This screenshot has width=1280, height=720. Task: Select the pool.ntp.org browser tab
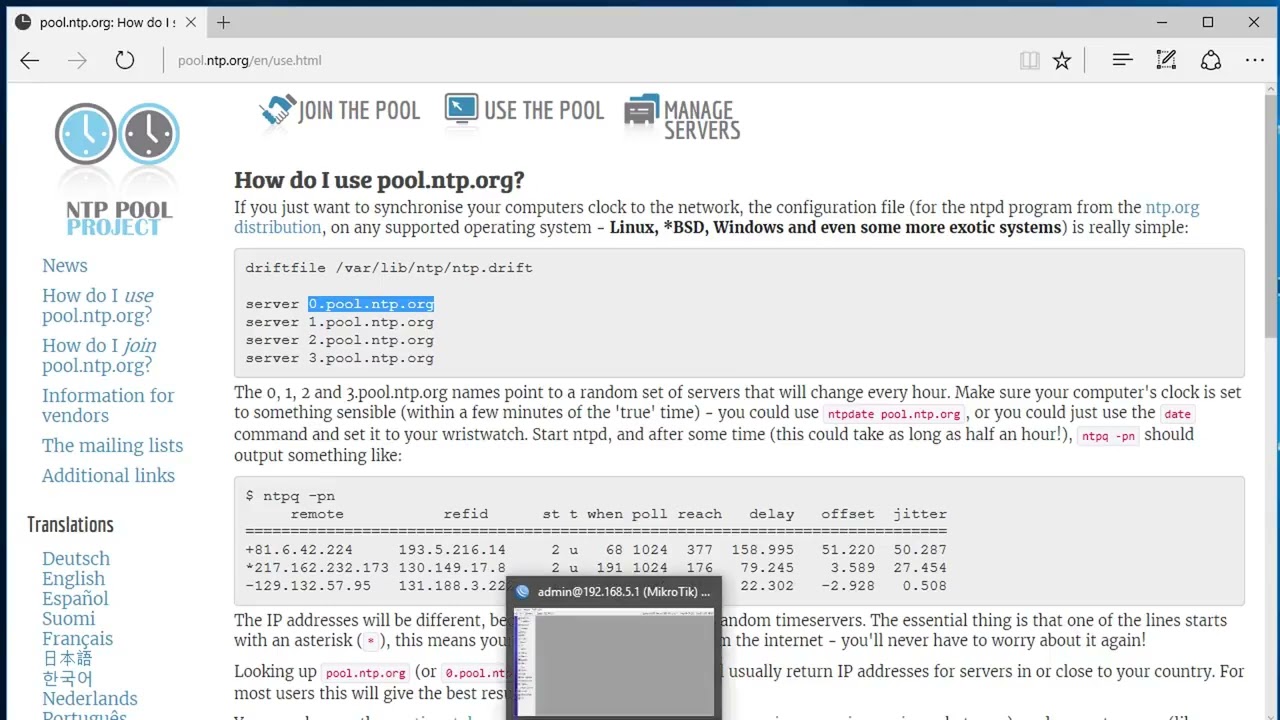point(107,22)
